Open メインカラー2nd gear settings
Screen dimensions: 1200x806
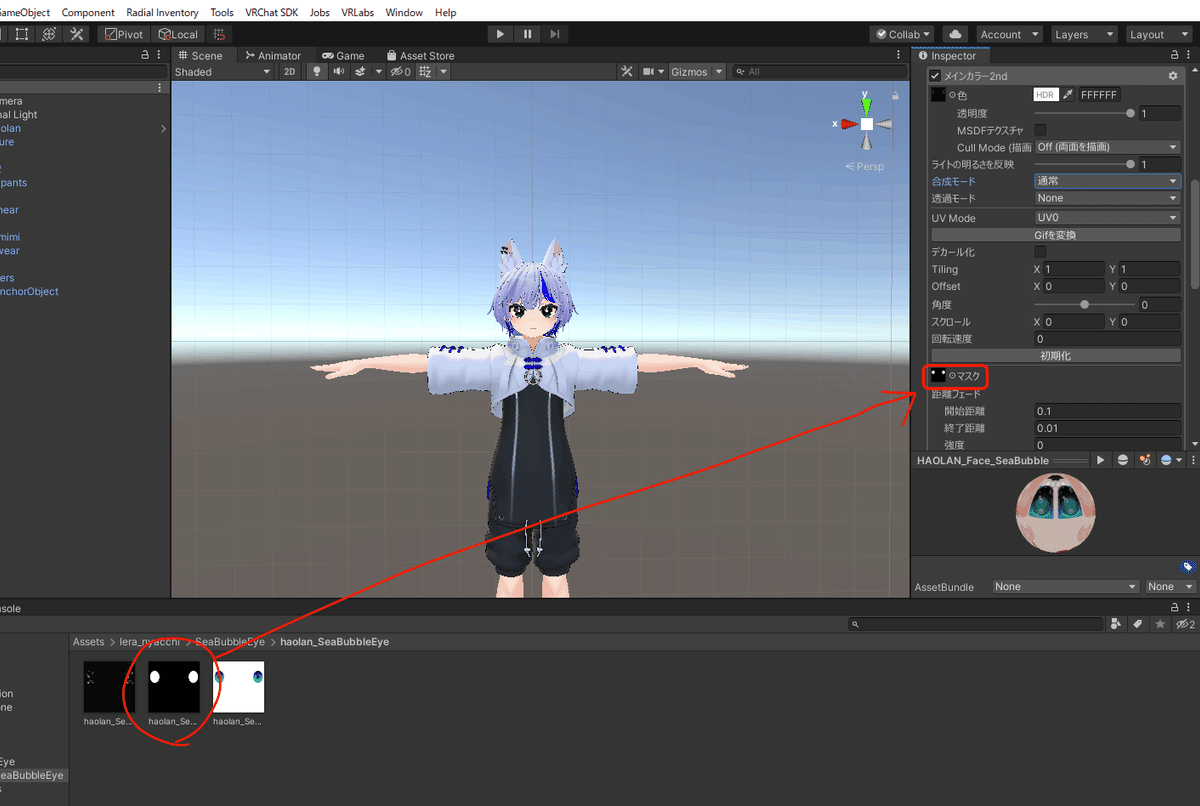(1173, 76)
